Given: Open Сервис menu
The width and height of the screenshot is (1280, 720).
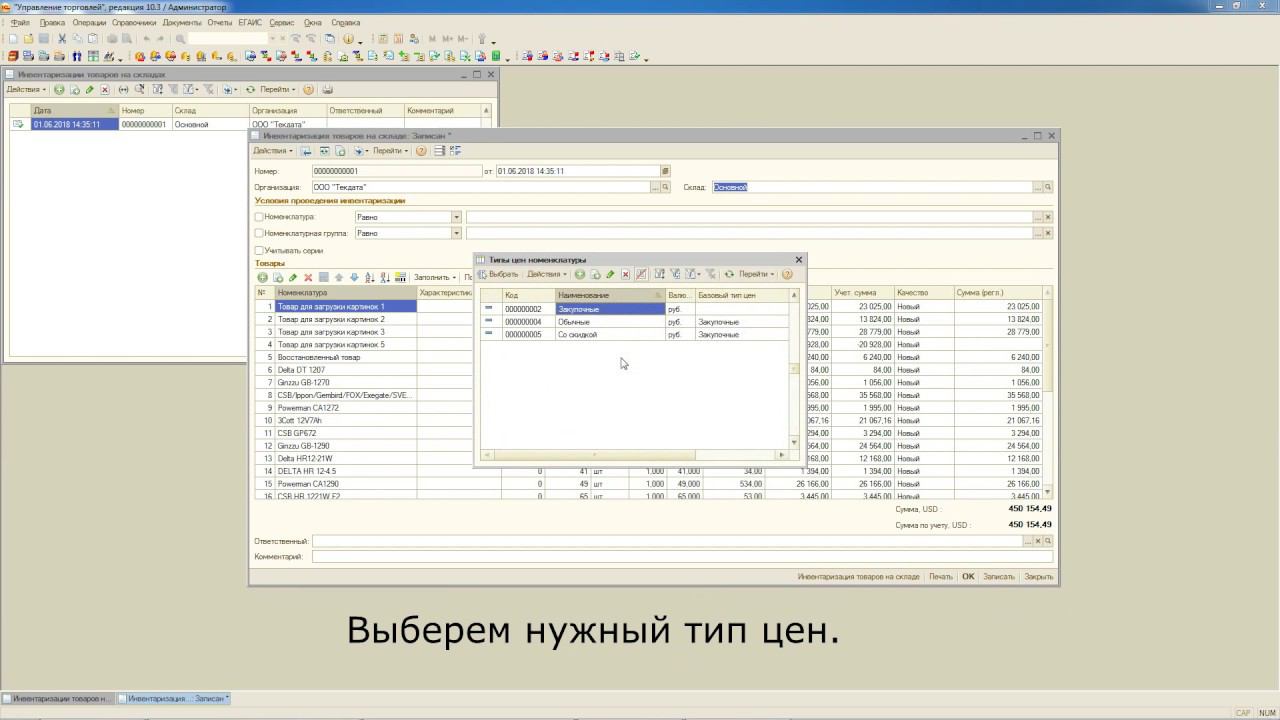Looking at the screenshot, I should 282,22.
